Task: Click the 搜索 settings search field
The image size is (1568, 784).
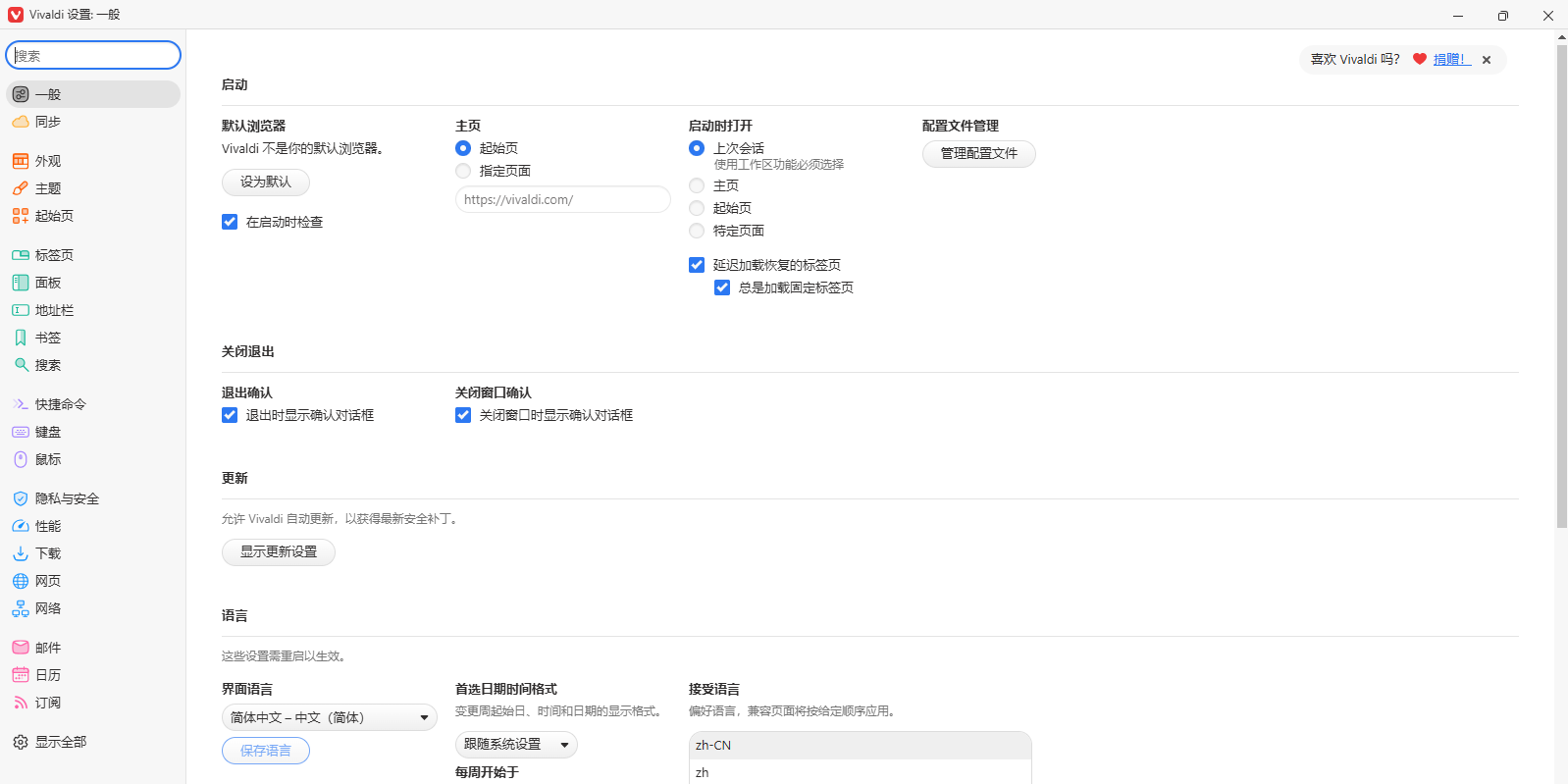Action: [93, 56]
